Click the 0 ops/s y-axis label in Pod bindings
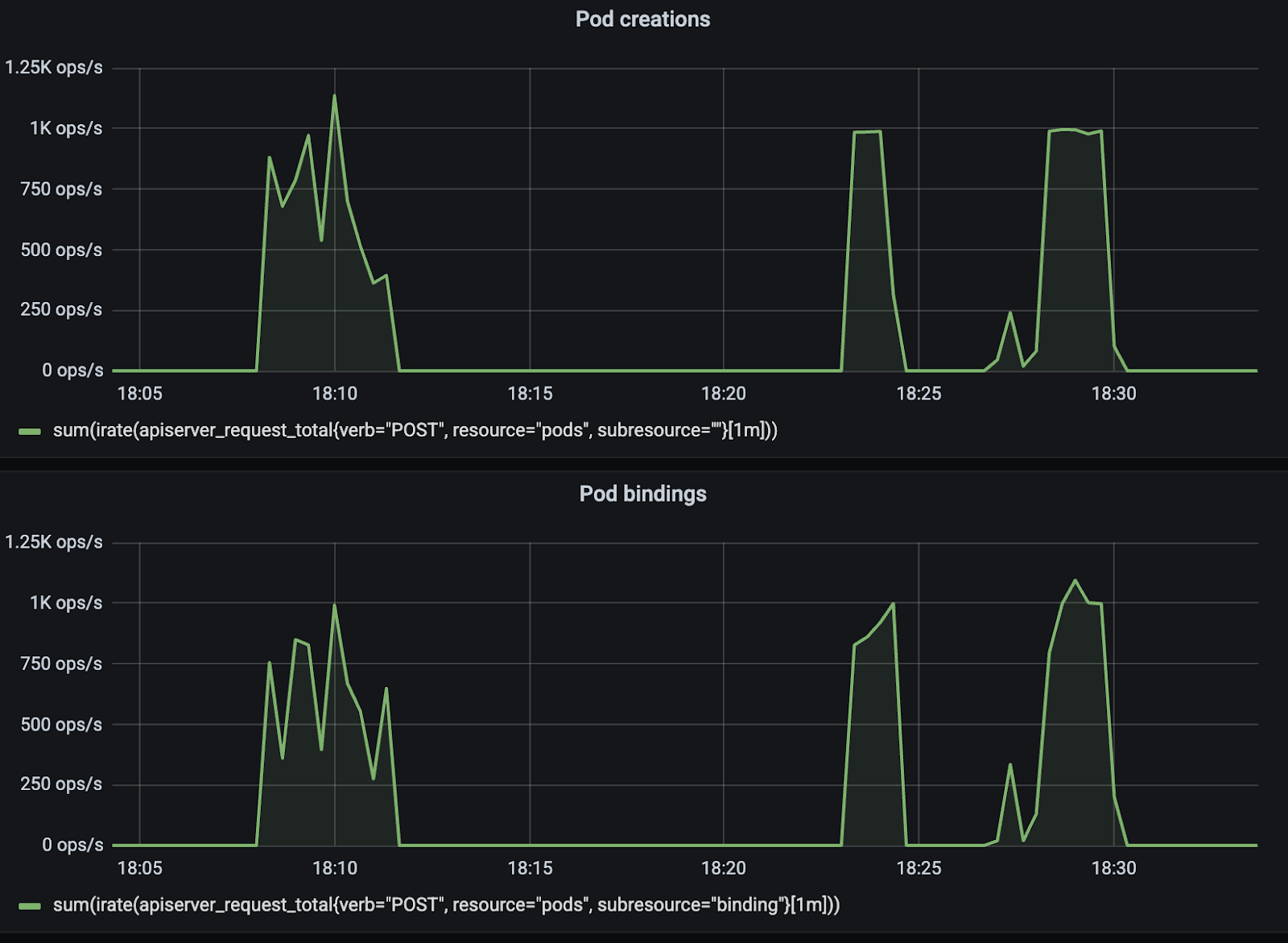This screenshot has height=943, width=1288. click(x=72, y=845)
